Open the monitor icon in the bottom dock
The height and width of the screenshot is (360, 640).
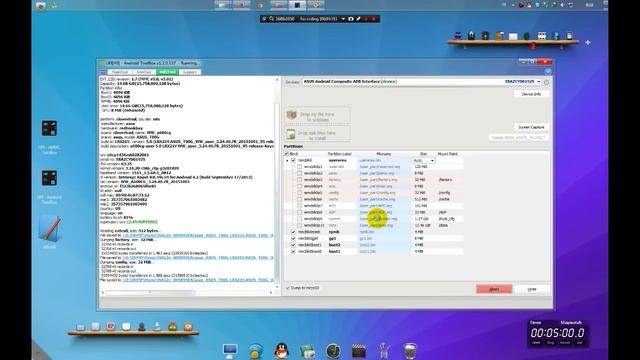click(x=230, y=351)
